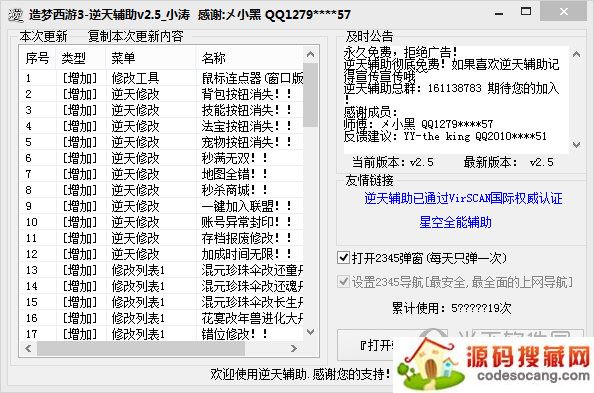Maximize the 逆天辅助 window
Image resolution: width=594 pixels, height=393 pixels.
coord(525,11)
